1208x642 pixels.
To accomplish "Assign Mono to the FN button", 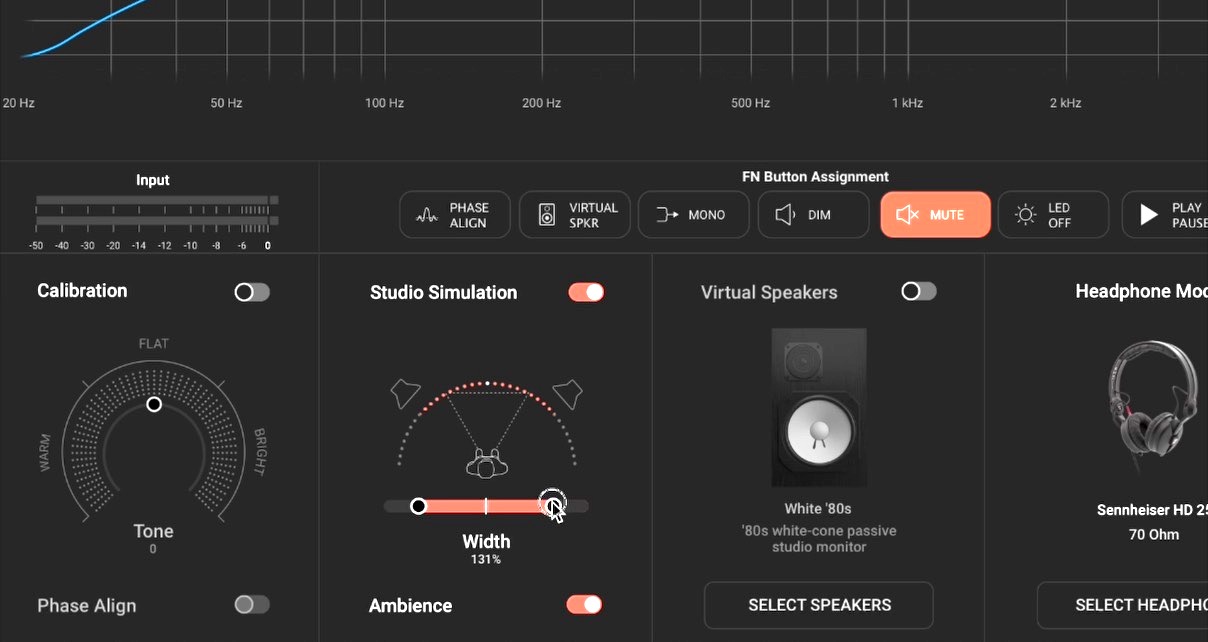I will [x=693, y=214].
